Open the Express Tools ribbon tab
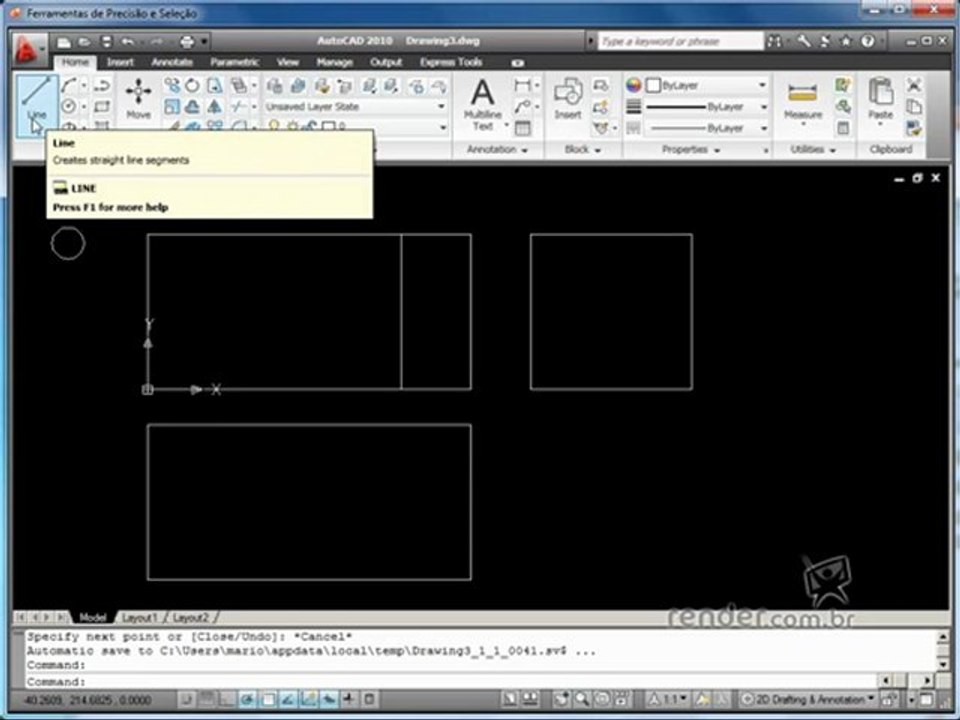Viewport: 960px width, 720px height. [x=451, y=62]
